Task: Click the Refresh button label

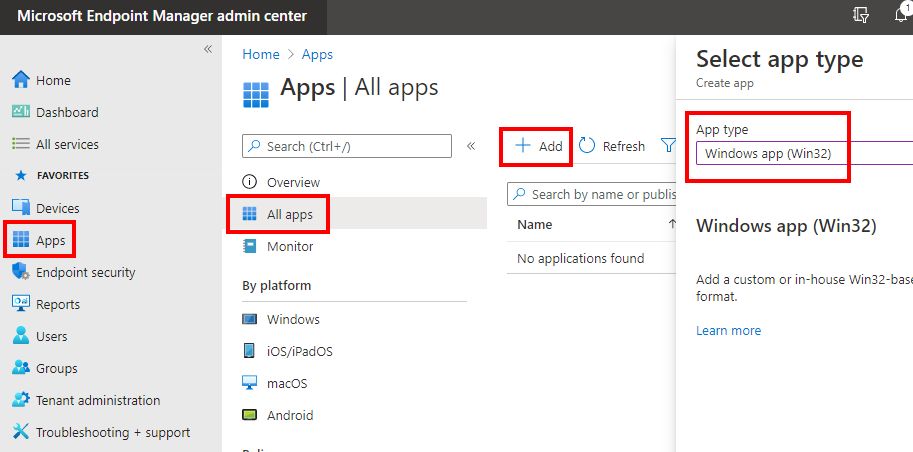Action: pyautogui.click(x=624, y=146)
